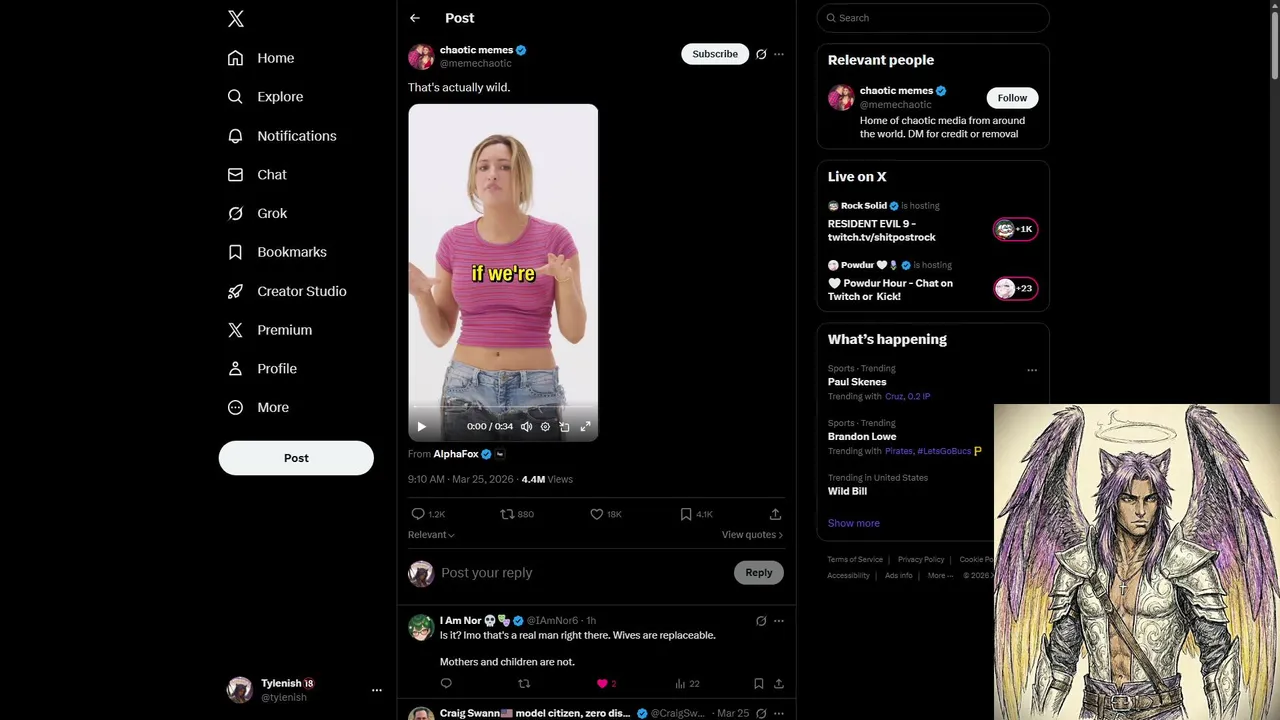Screen dimensions: 1280x720
Task: Follow chaotic memes in Relevant people
Action: (1012, 98)
